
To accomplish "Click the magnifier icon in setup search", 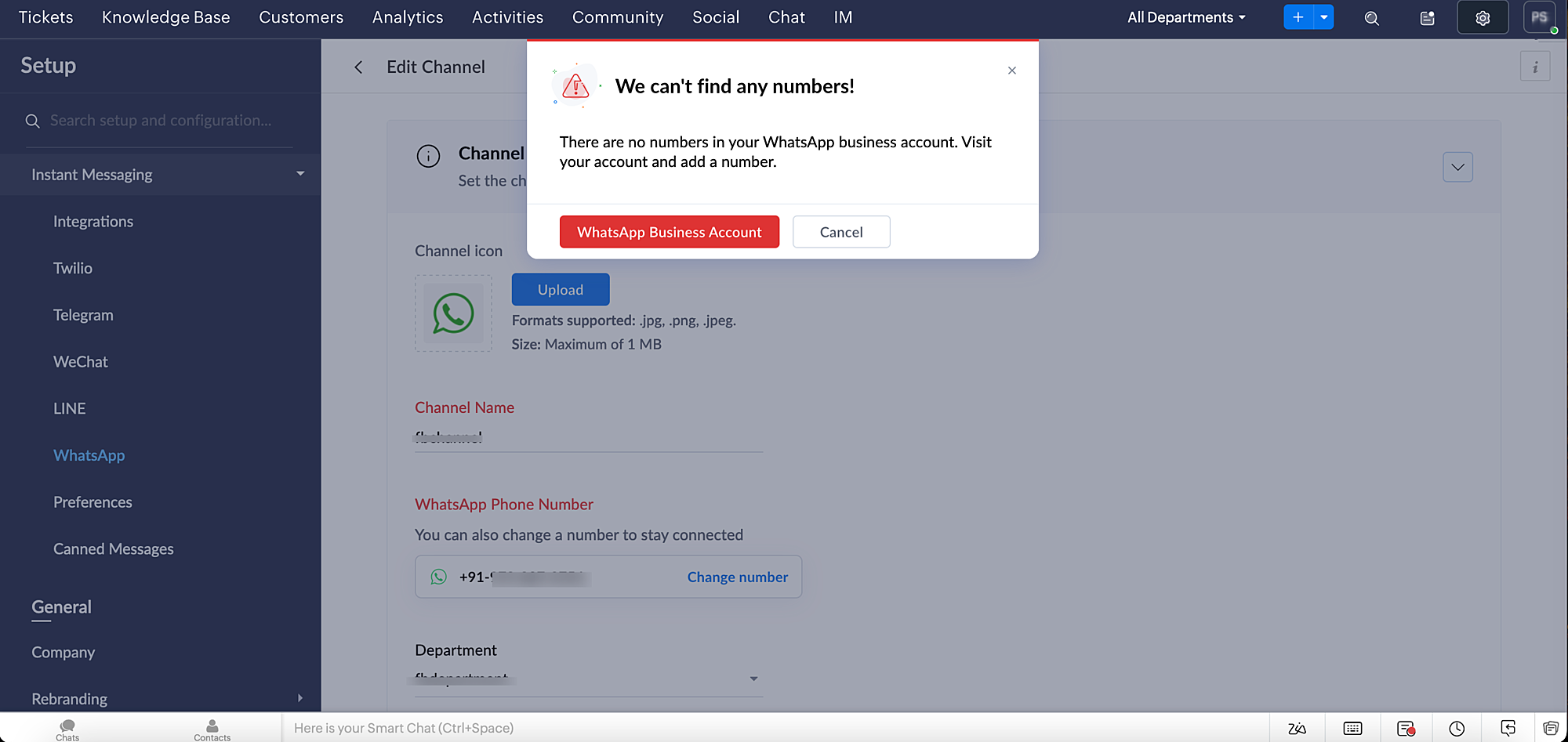I will click(32, 121).
